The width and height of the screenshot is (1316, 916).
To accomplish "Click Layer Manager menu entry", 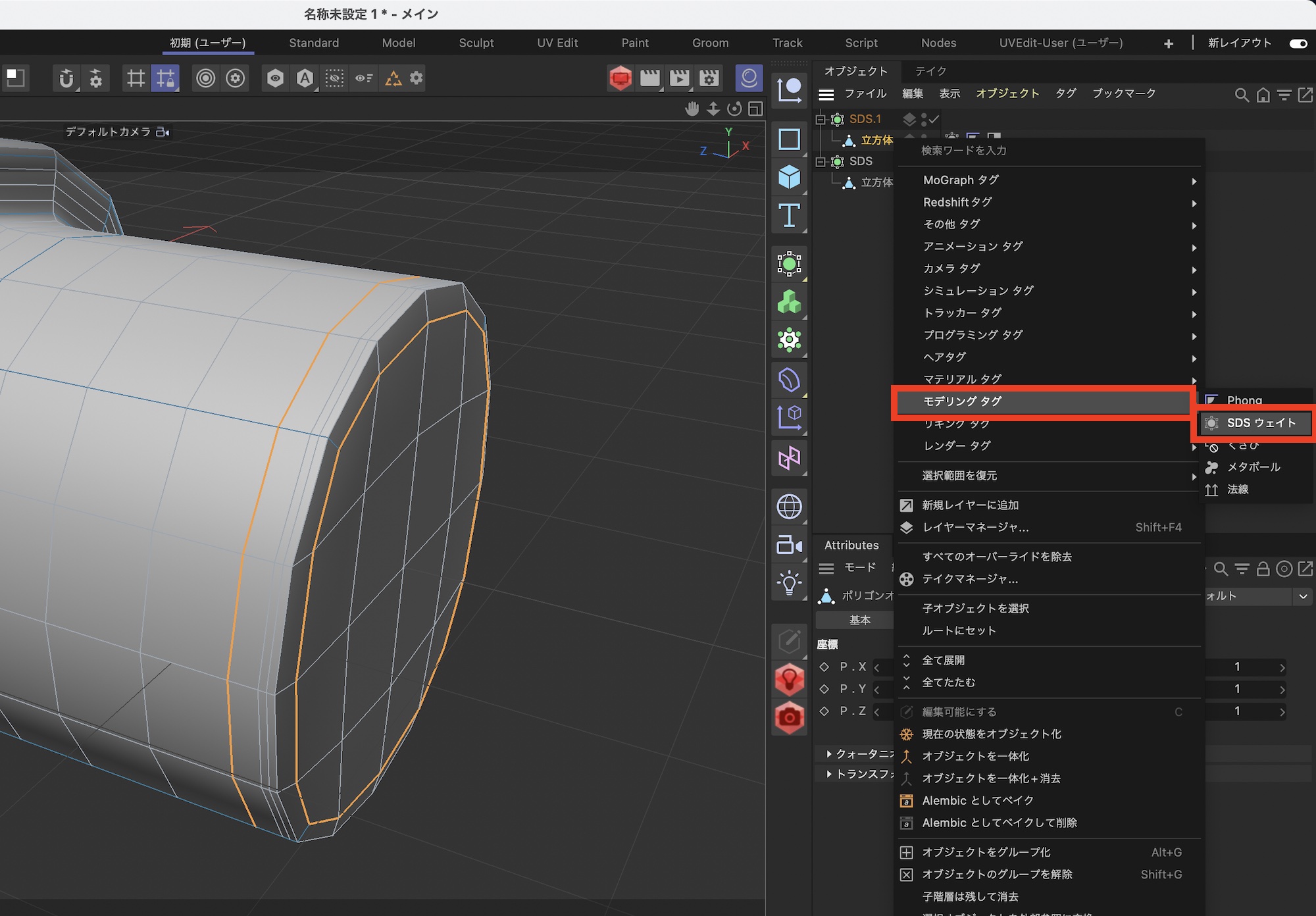I will coord(975,528).
